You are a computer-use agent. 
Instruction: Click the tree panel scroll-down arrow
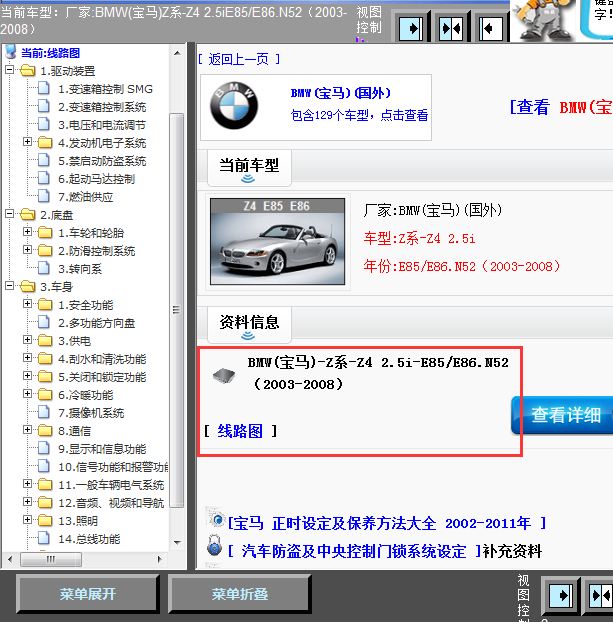177,542
